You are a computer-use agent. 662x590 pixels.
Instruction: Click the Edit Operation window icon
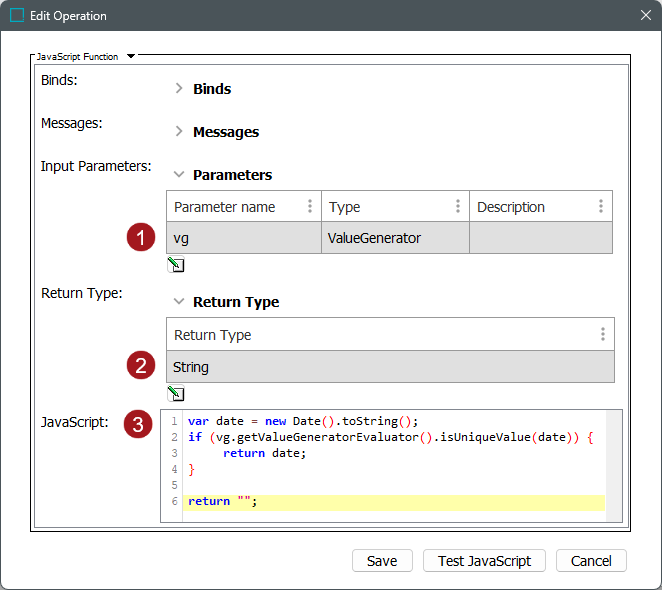click(17, 16)
